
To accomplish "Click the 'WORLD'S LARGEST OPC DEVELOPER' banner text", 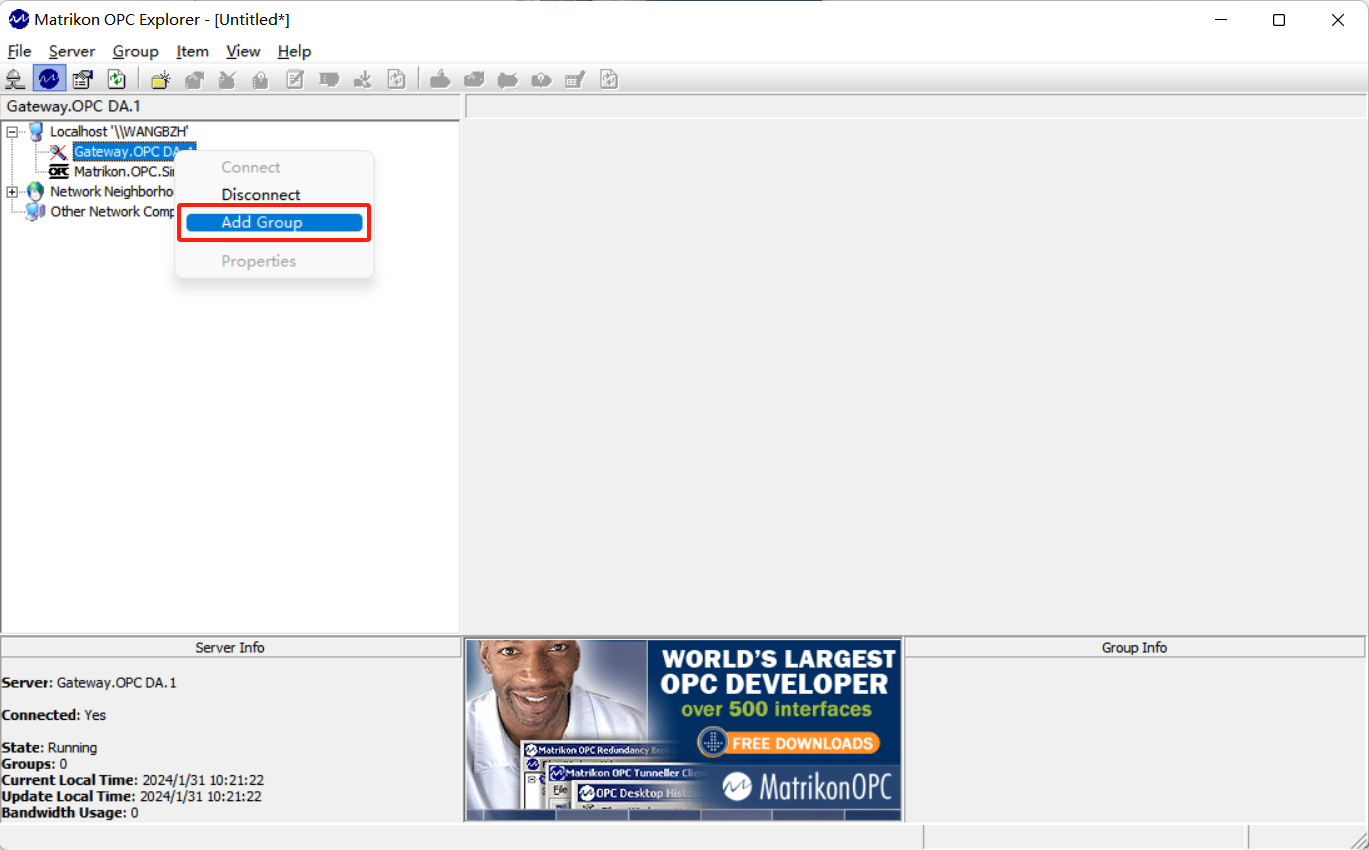I will click(x=778, y=672).
